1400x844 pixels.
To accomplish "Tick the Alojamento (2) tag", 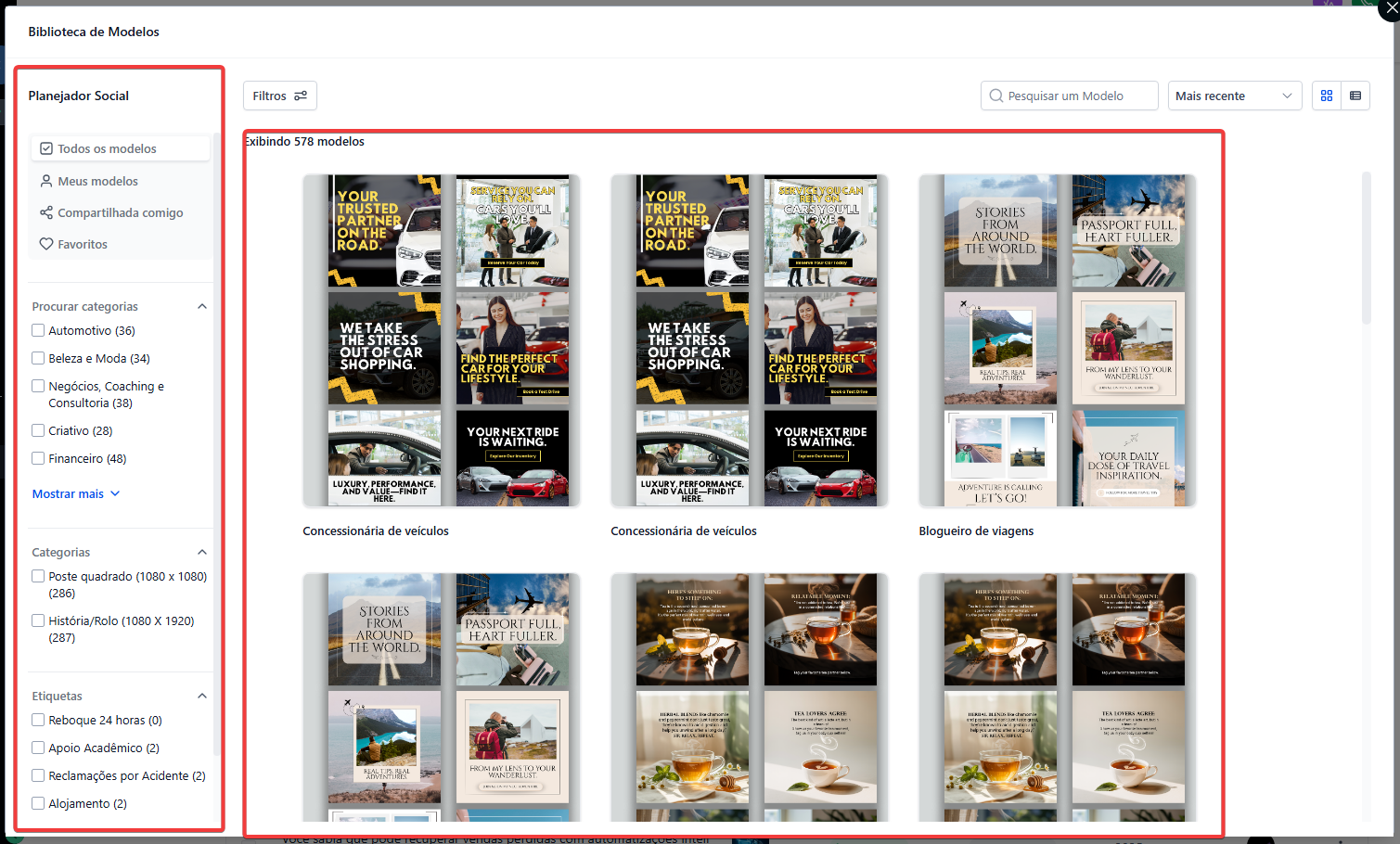I will coord(38,803).
